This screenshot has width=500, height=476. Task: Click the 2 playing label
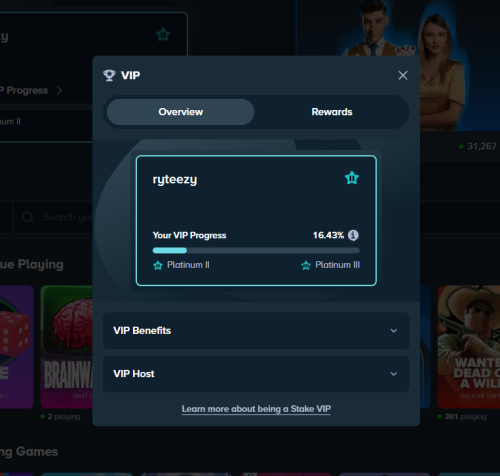coord(64,417)
